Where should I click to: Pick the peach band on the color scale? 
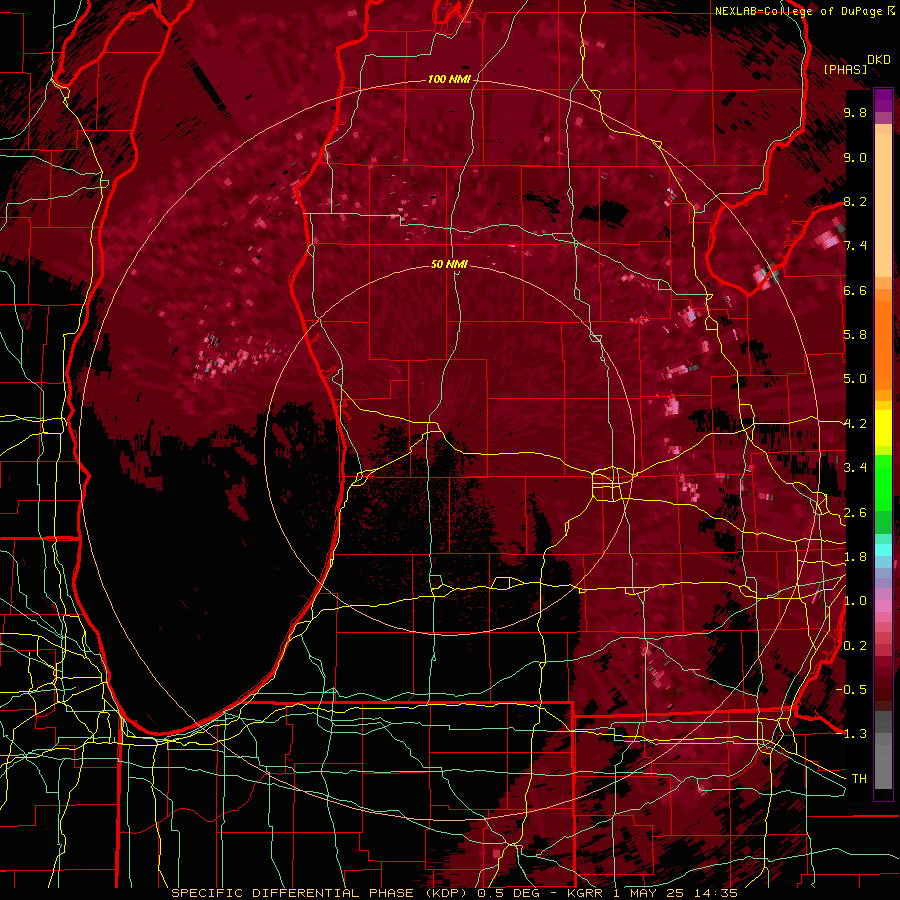[x=883, y=201]
